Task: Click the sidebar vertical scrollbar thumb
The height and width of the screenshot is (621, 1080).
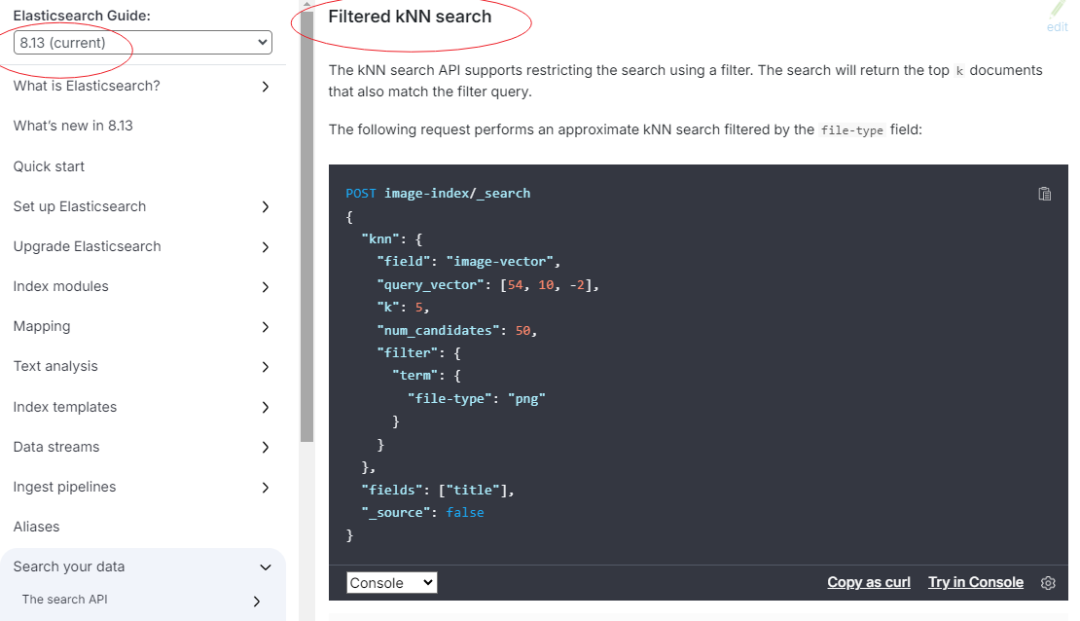Action: coord(307,226)
